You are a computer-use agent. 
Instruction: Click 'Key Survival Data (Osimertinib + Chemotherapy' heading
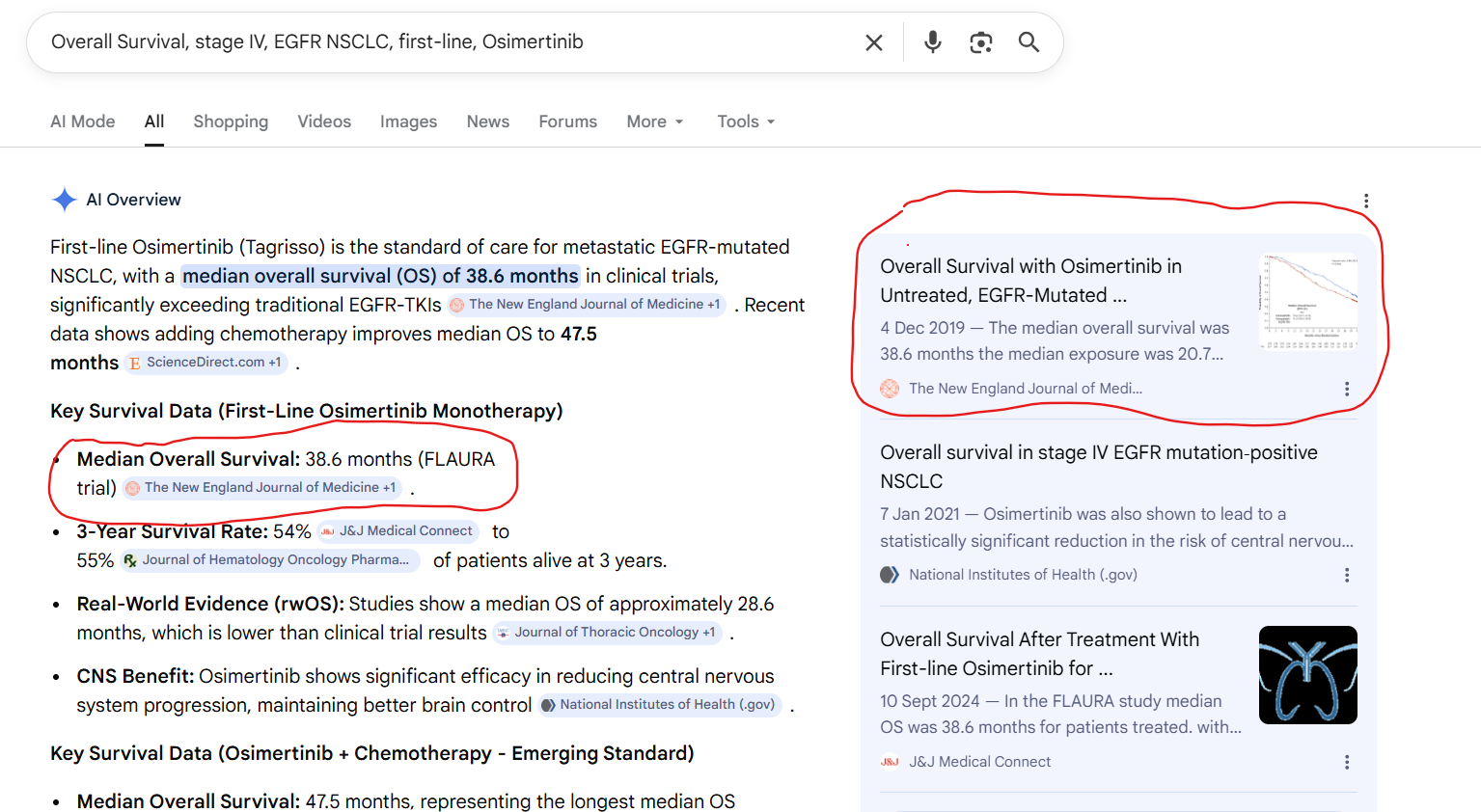(372, 753)
